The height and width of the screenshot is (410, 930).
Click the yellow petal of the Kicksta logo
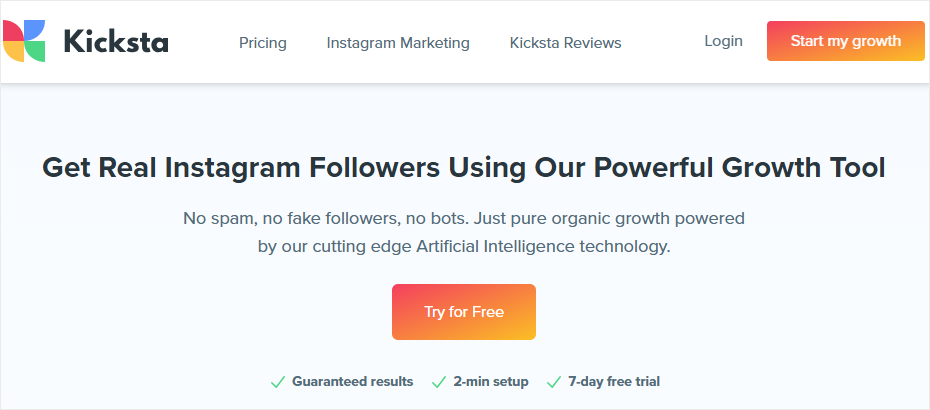(x=14, y=52)
